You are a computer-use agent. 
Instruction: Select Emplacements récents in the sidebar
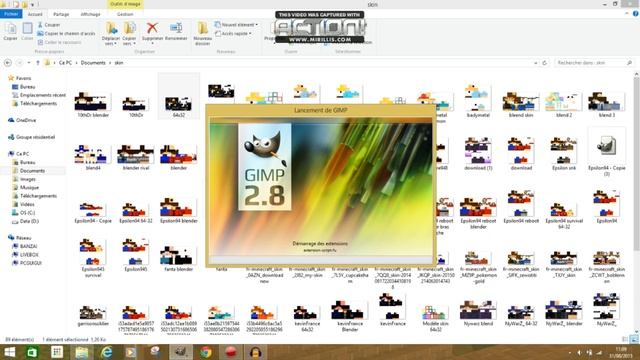[x=39, y=95]
